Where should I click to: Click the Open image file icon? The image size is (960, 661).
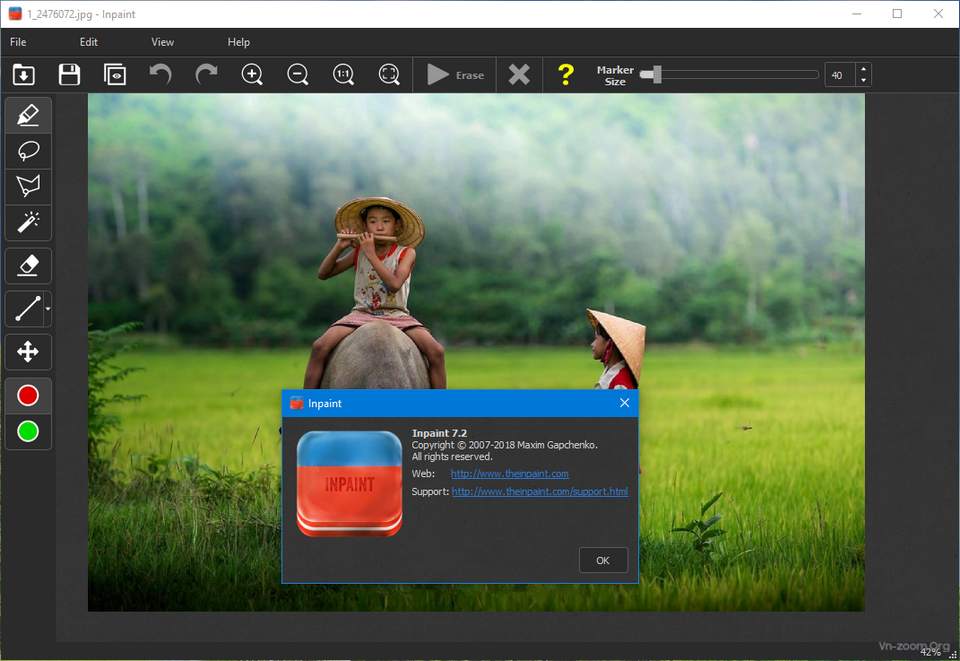24,75
